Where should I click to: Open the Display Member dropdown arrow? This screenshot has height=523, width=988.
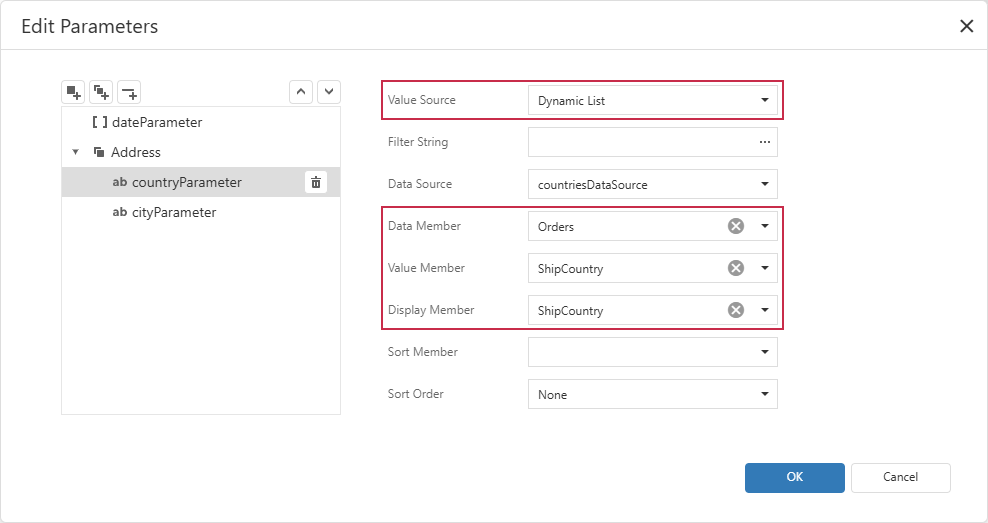pos(765,310)
